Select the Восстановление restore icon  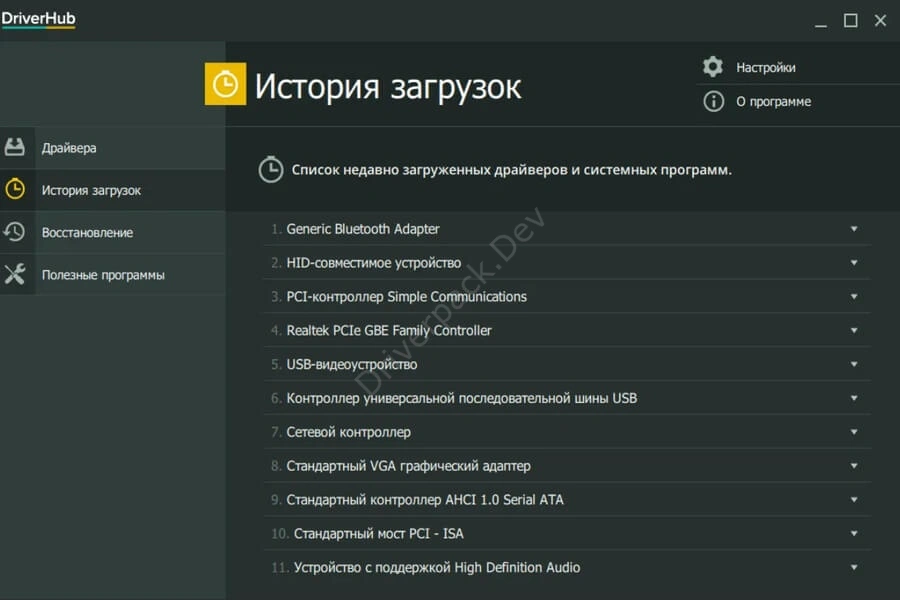point(15,232)
